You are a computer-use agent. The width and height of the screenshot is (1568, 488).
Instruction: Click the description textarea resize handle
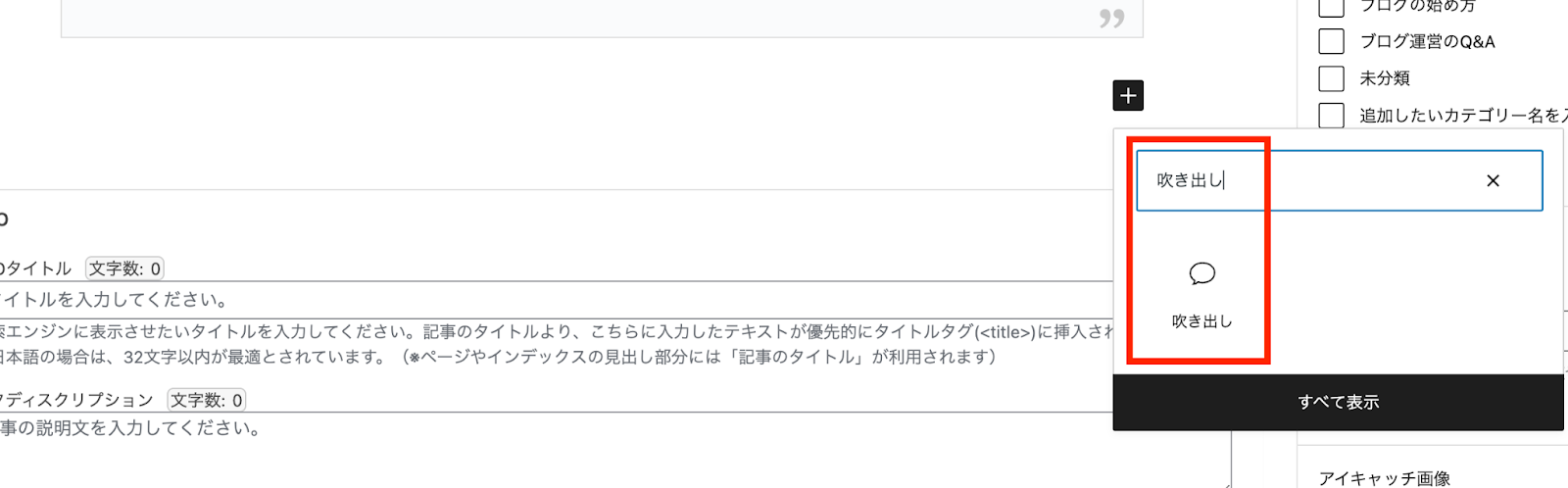pos(1224,481)
